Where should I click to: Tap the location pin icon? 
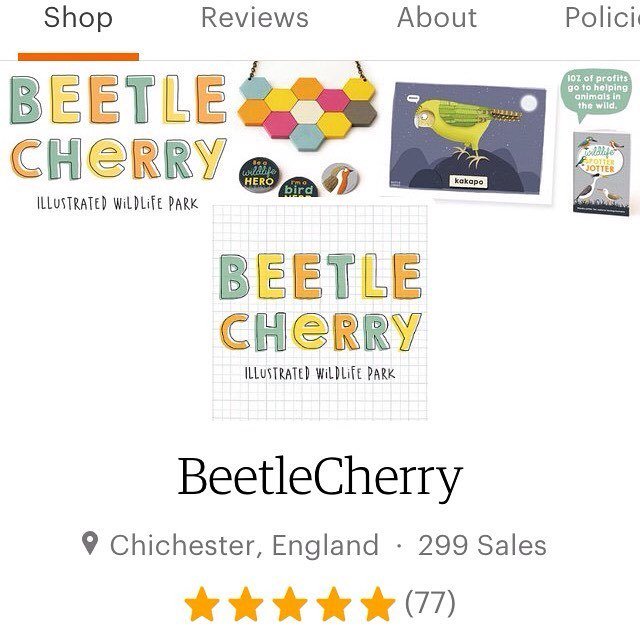pos(90,543)
